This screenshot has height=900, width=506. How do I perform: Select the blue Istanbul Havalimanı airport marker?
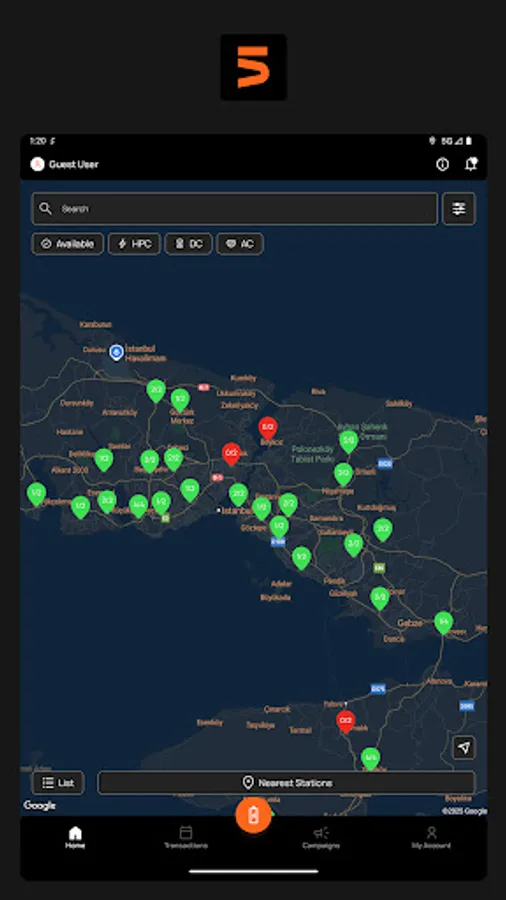click(116, 352)
